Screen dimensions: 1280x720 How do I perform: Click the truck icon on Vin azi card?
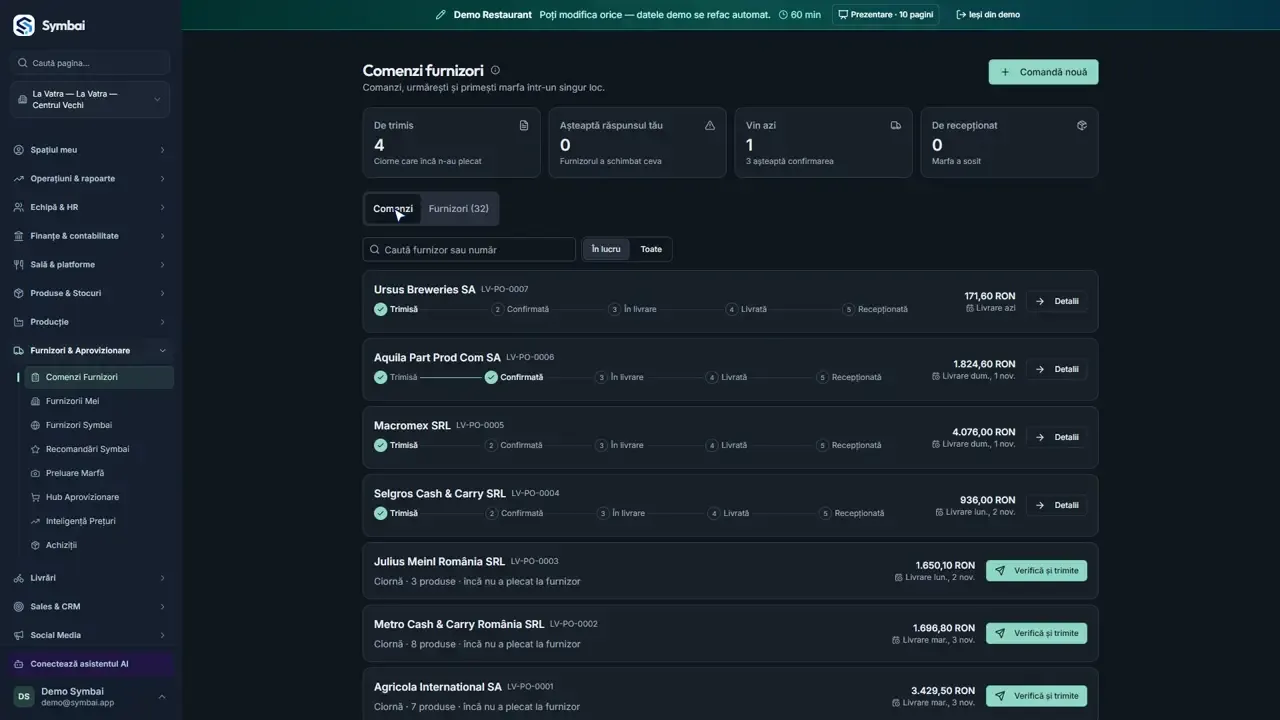(x=896, y=126)
